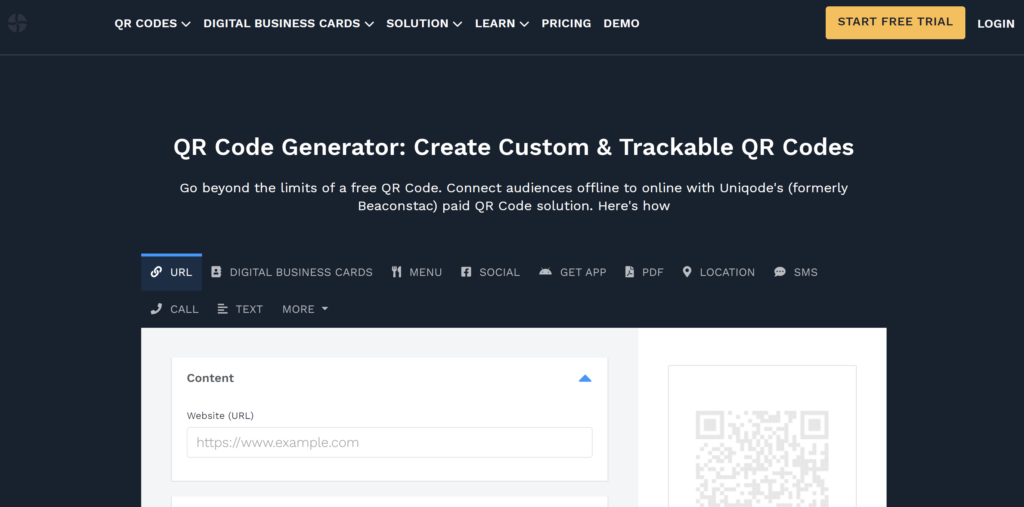The image size is (1024, 507).
Task: Click the fork and knife Menu icon
Action: pos(396,272)
